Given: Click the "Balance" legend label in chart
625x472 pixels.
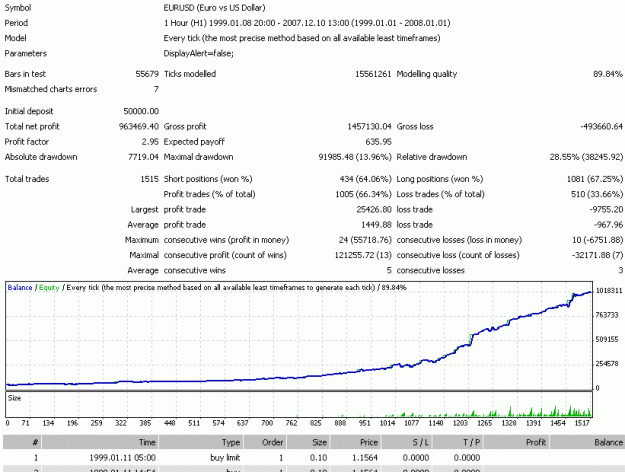Looking at the screenshot, I should tap(20, 287).
